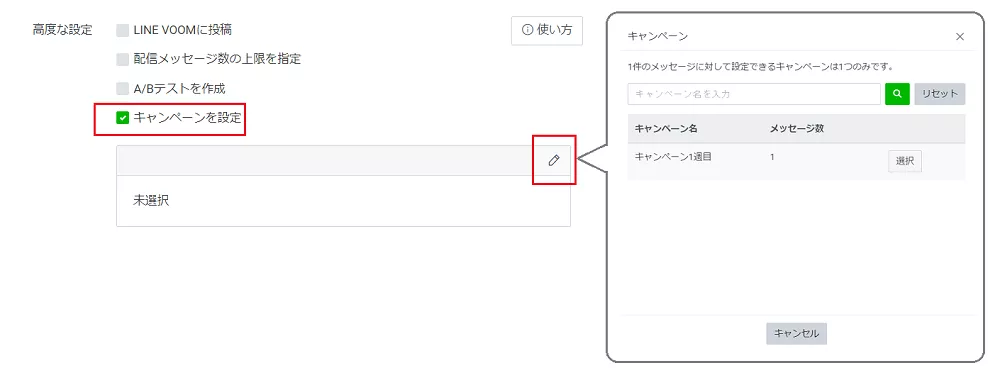This screenshot has height=385, width=1000.
Task: Focus the キャンペーン名を入力 search field
Action: pyautogui.click(x=754, y=94)
